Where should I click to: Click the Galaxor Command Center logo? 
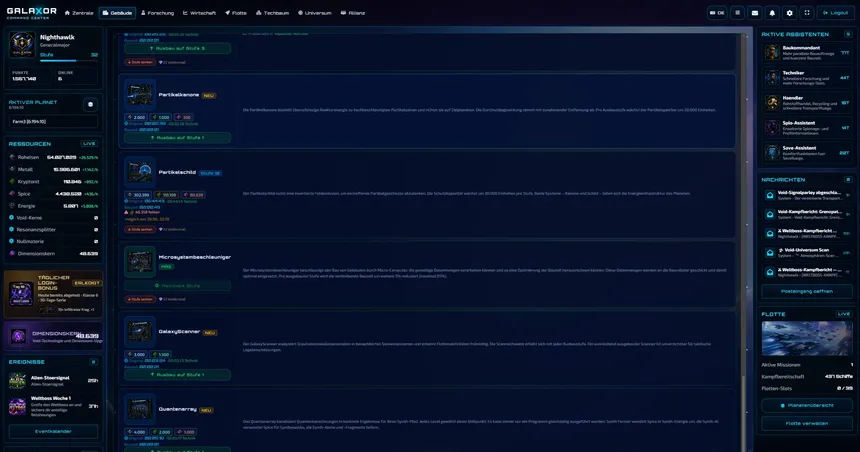pos(31,13)
